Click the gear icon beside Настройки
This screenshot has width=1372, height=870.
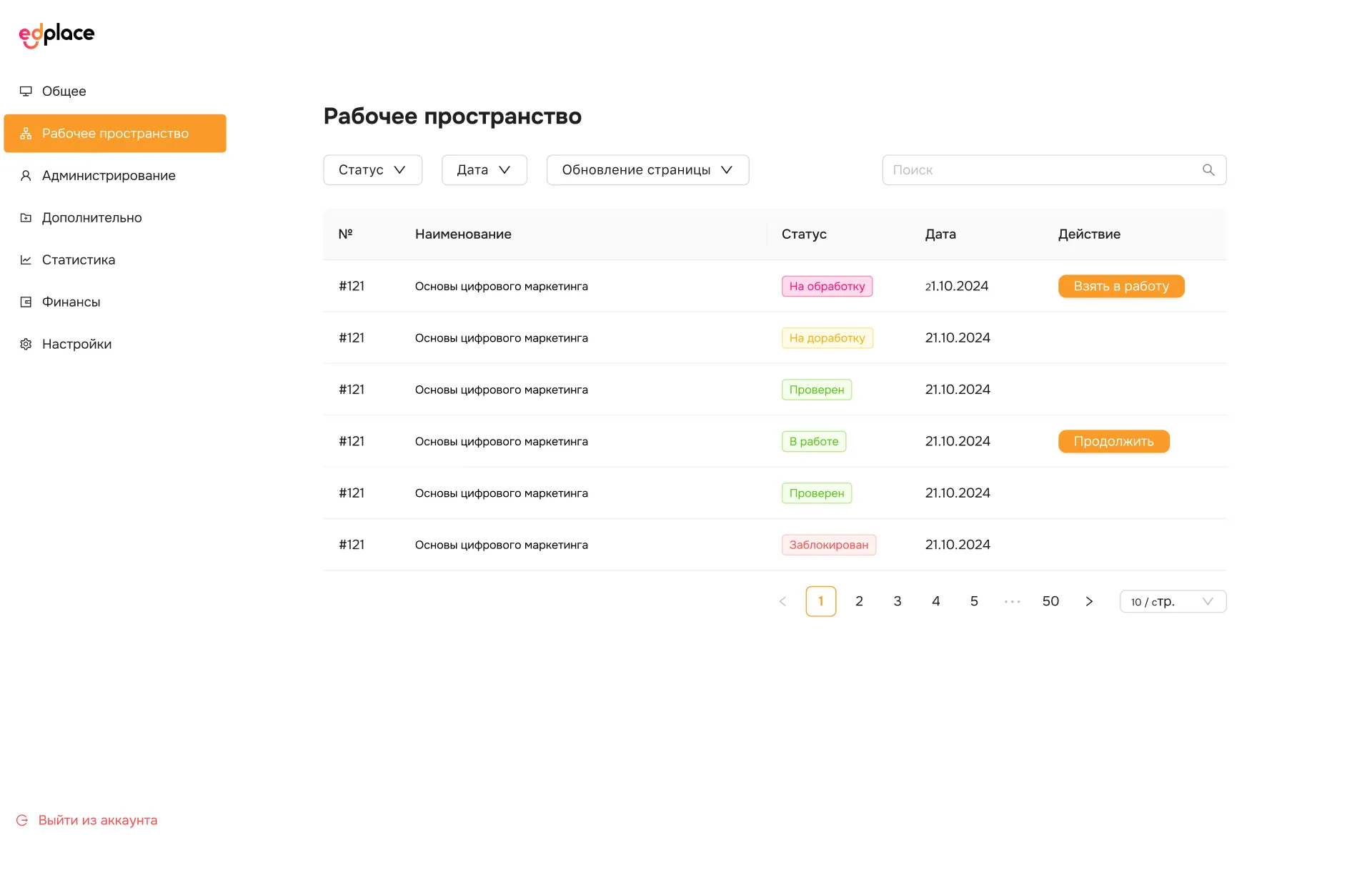pos(26,344)
